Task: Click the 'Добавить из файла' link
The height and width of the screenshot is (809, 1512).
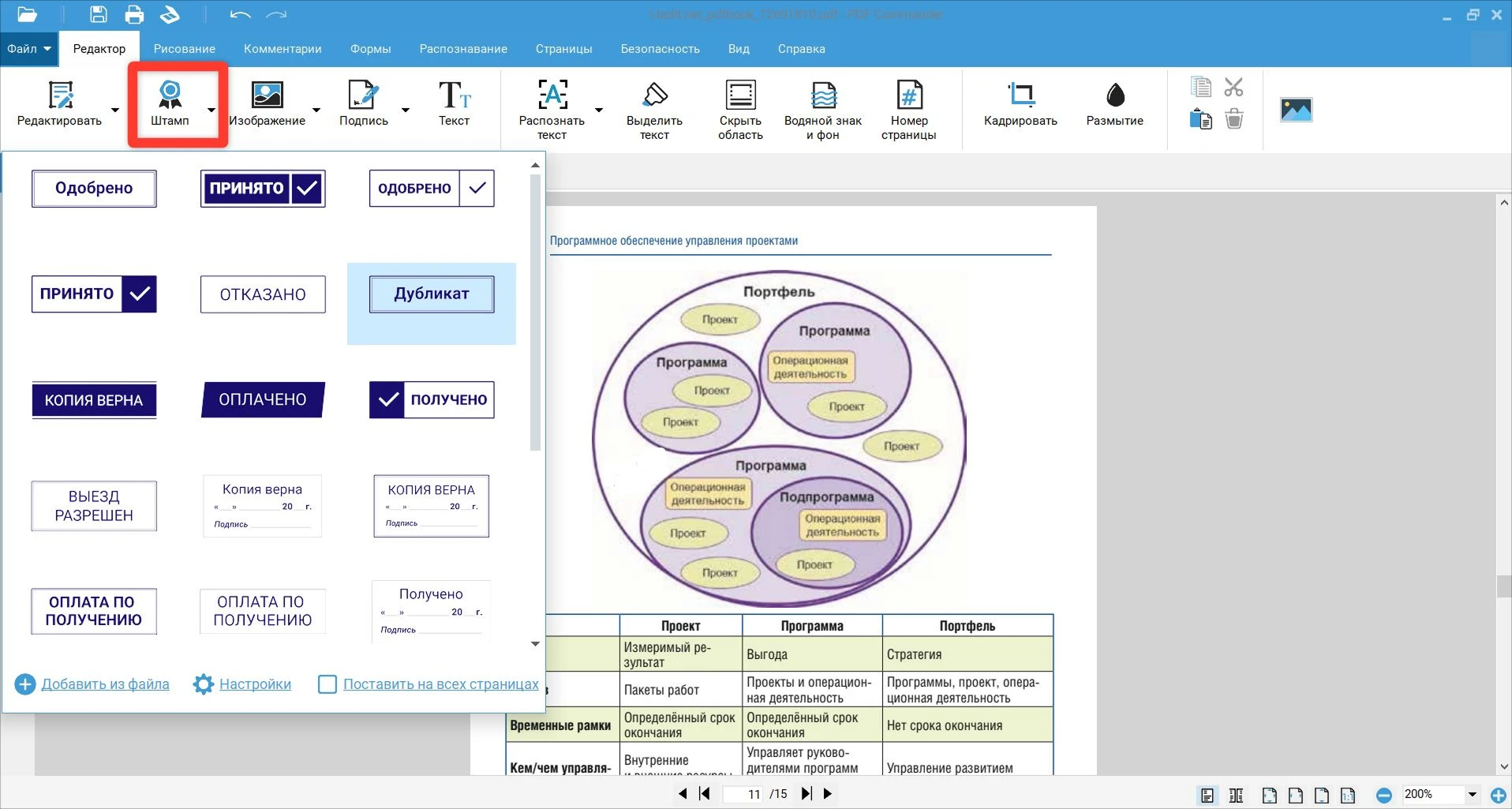Action: [x=105, y=684]
